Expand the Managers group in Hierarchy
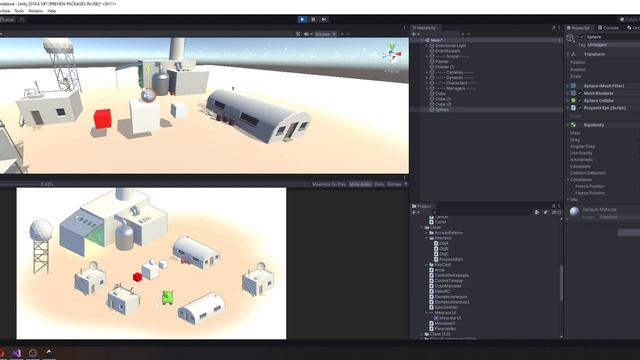Viewport: 640px width, 360px height. coord(427,88)
